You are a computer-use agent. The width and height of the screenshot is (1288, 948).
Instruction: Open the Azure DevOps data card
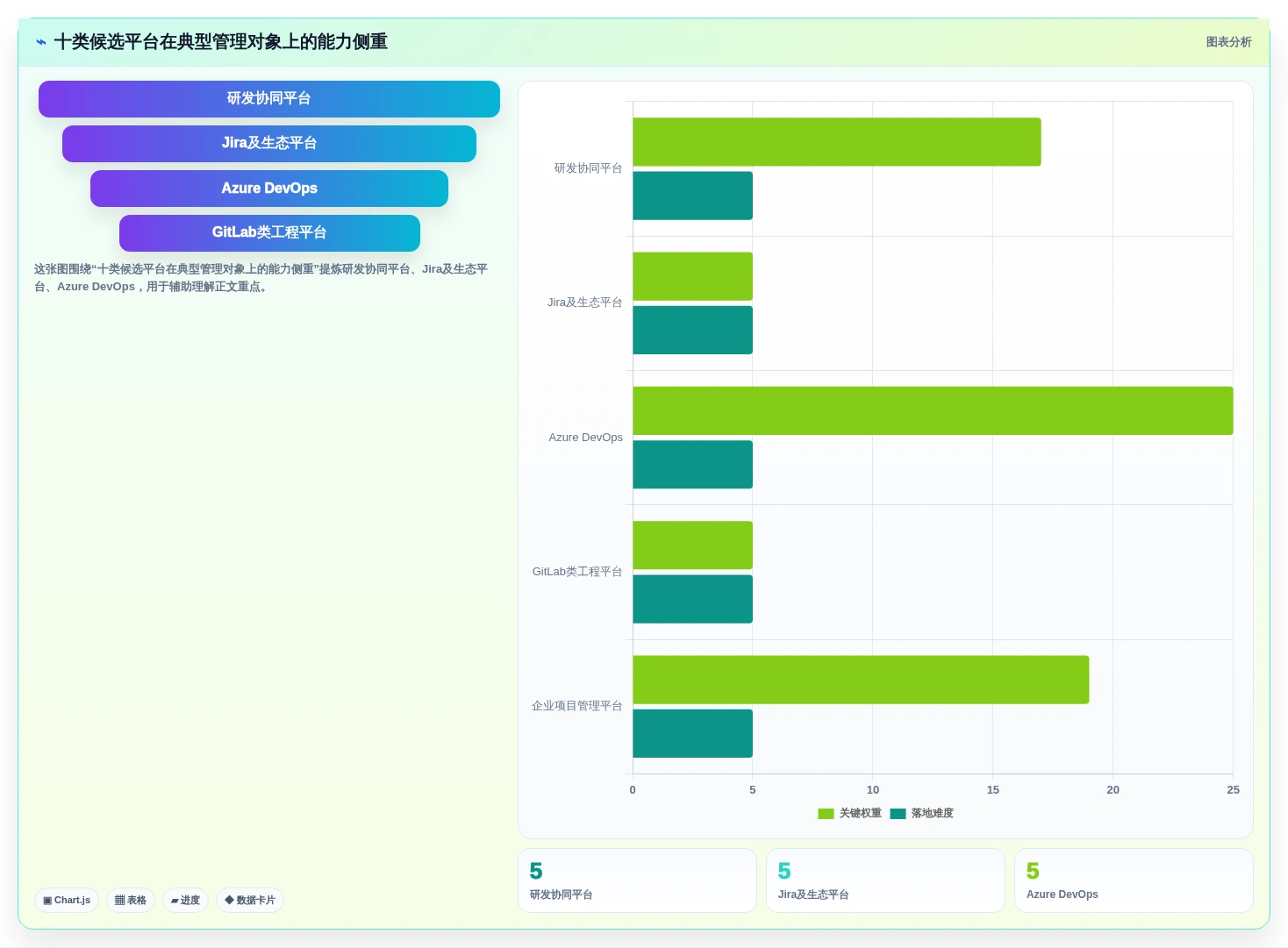tap(1134, 880)
